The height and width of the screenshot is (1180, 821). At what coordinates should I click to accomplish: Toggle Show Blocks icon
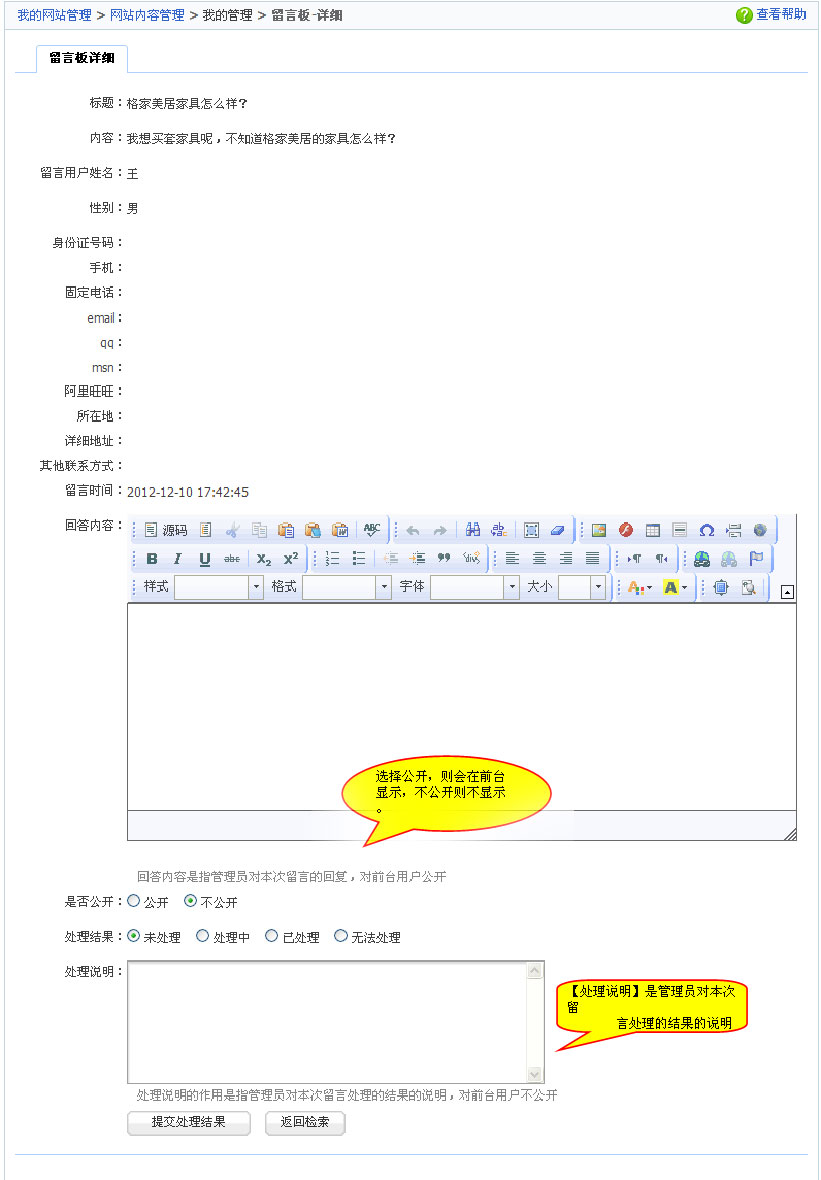pos(748,588)
